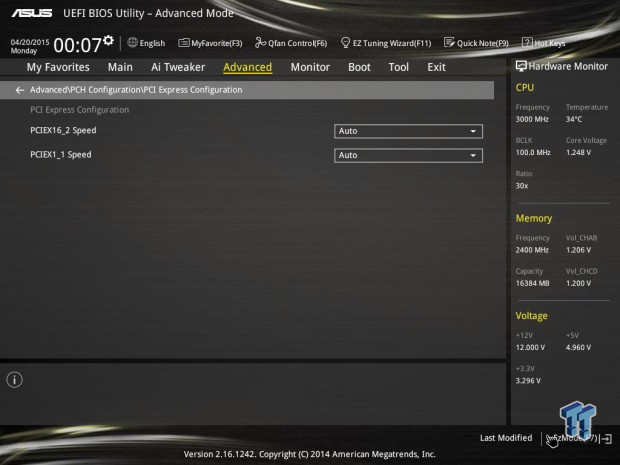
Task: Open the Boot tab
Action: click(359, 67)
